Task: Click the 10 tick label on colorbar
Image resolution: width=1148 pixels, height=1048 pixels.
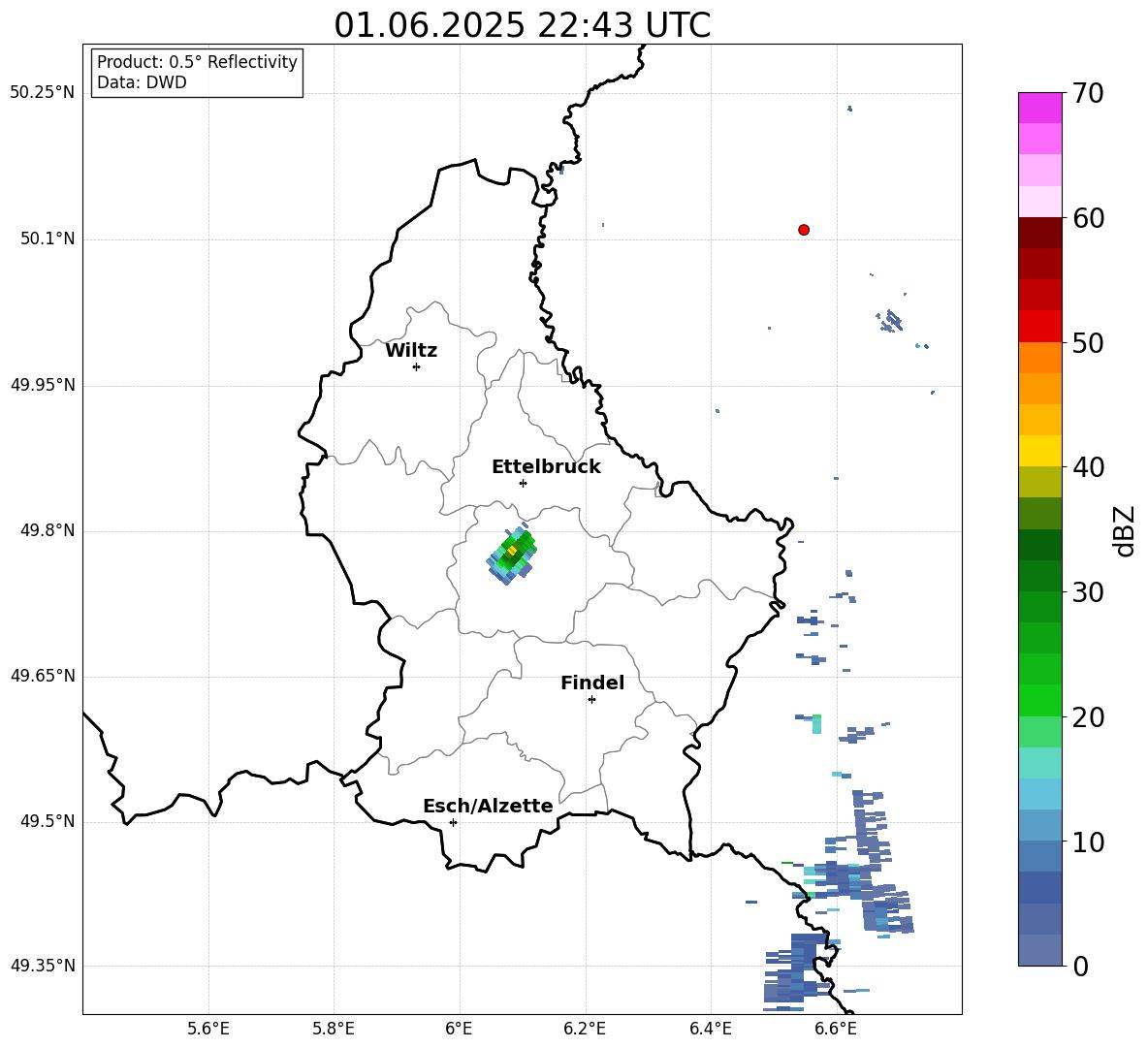Action: [1088, 842]
